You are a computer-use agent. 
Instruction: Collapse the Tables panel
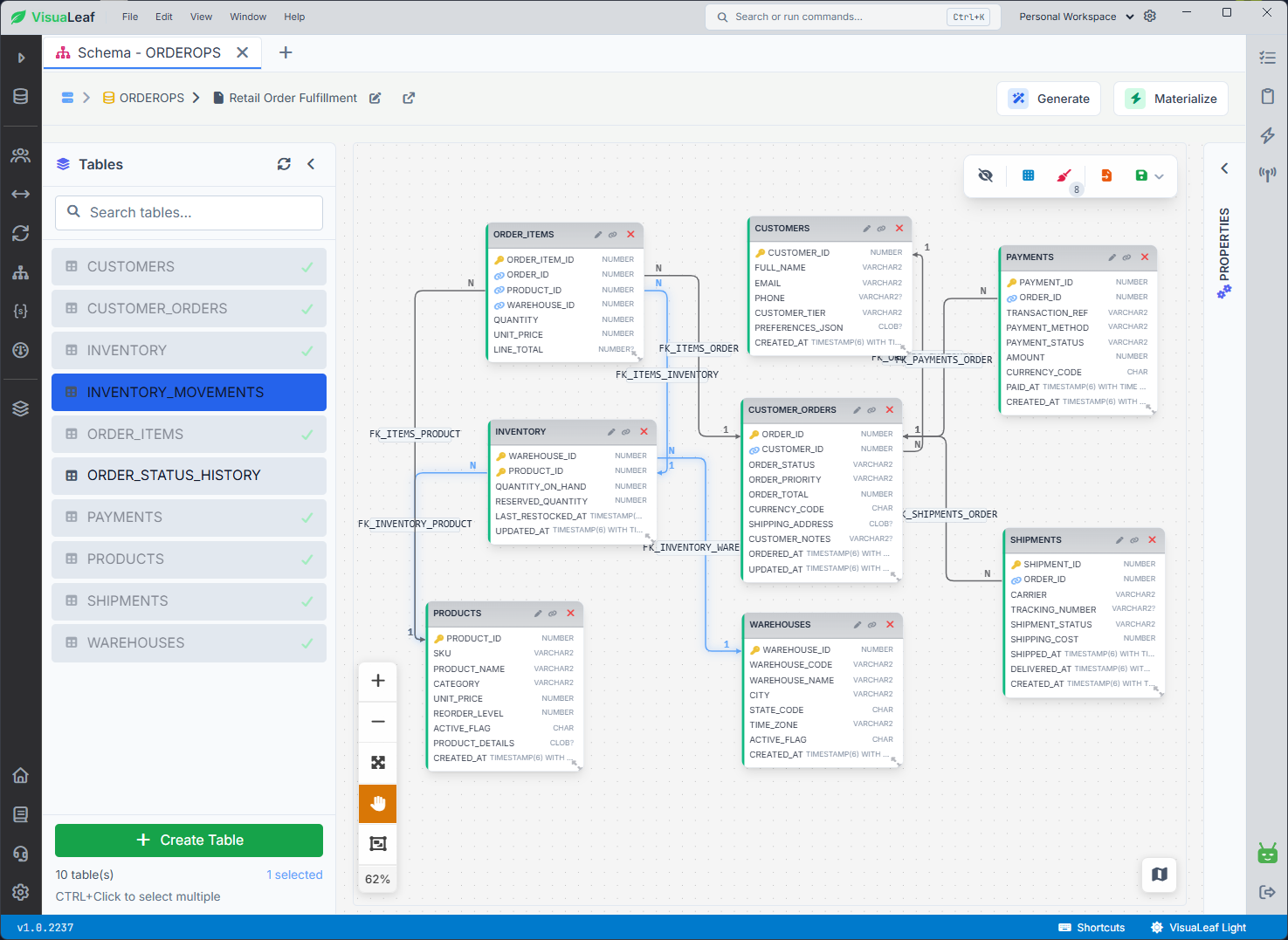(x=311, y=164)
